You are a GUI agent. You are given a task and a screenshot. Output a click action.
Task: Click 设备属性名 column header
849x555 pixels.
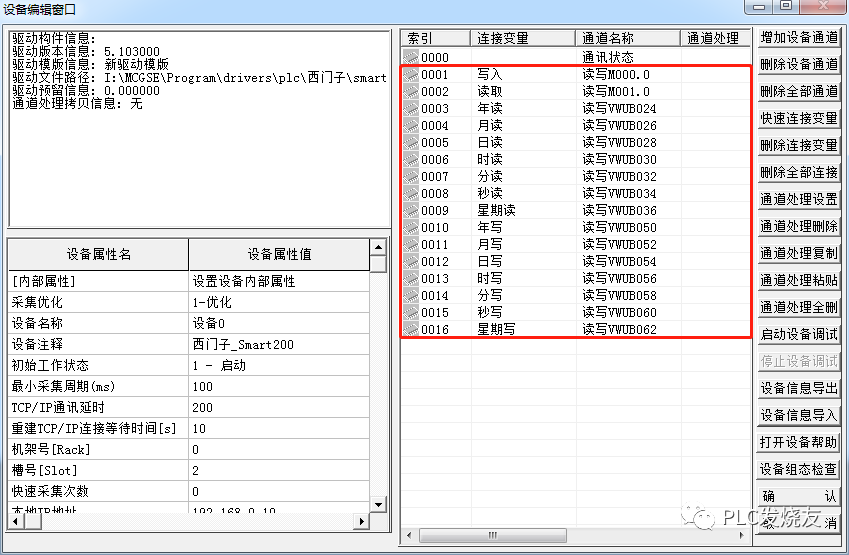(99, 254)
